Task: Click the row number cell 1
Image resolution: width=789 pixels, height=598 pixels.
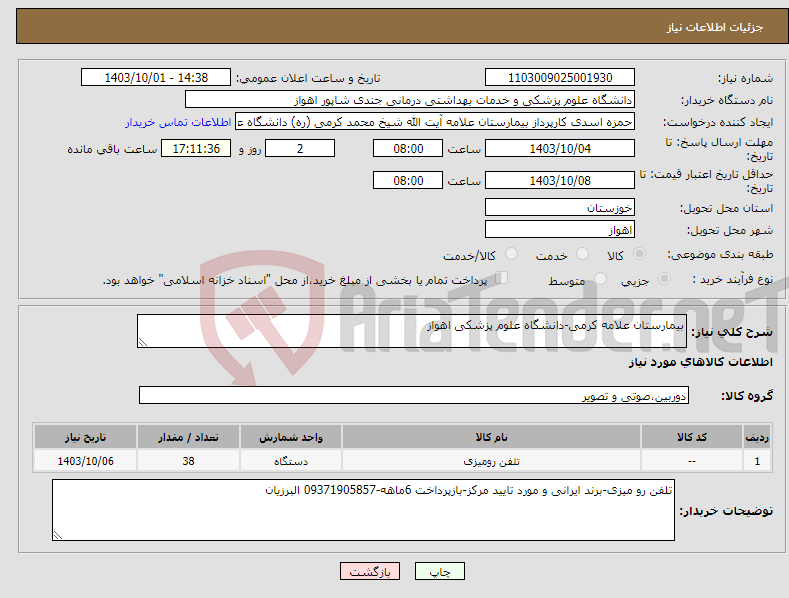Action: point(757,461)
